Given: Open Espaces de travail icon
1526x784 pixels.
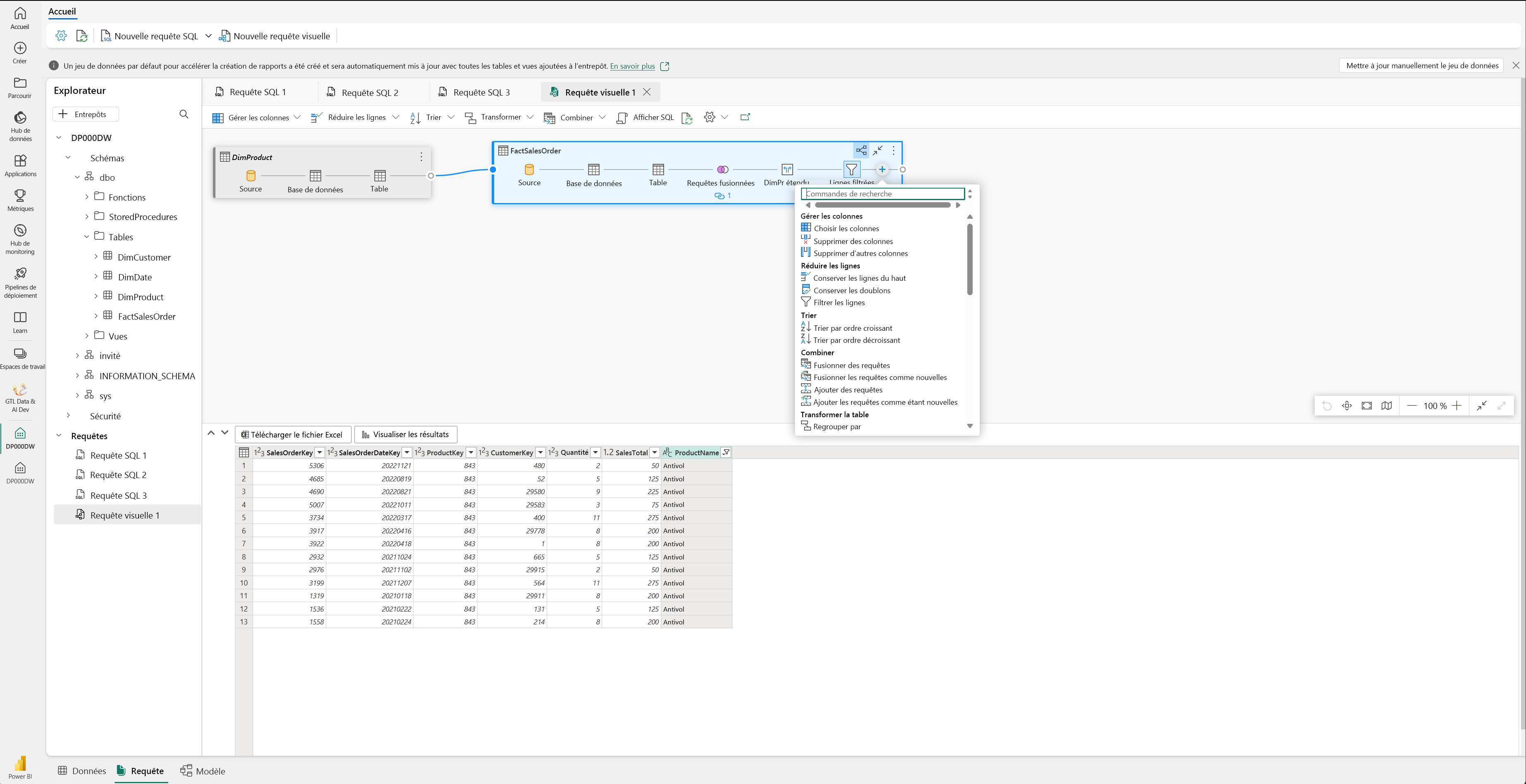Looking at the screenshot, I should 20,354.
